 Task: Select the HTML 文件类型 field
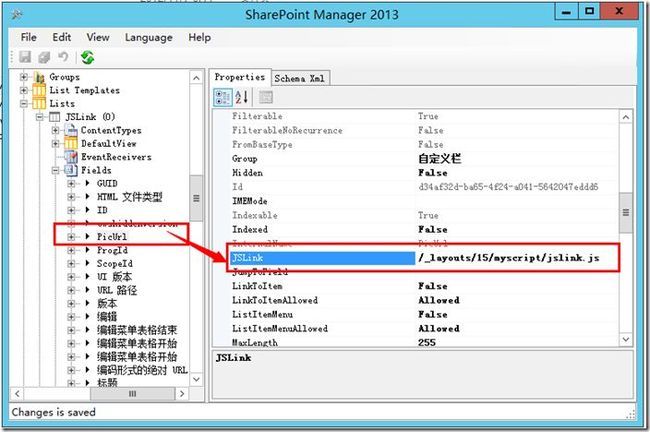pyautogui.click(x=129, y=197)
